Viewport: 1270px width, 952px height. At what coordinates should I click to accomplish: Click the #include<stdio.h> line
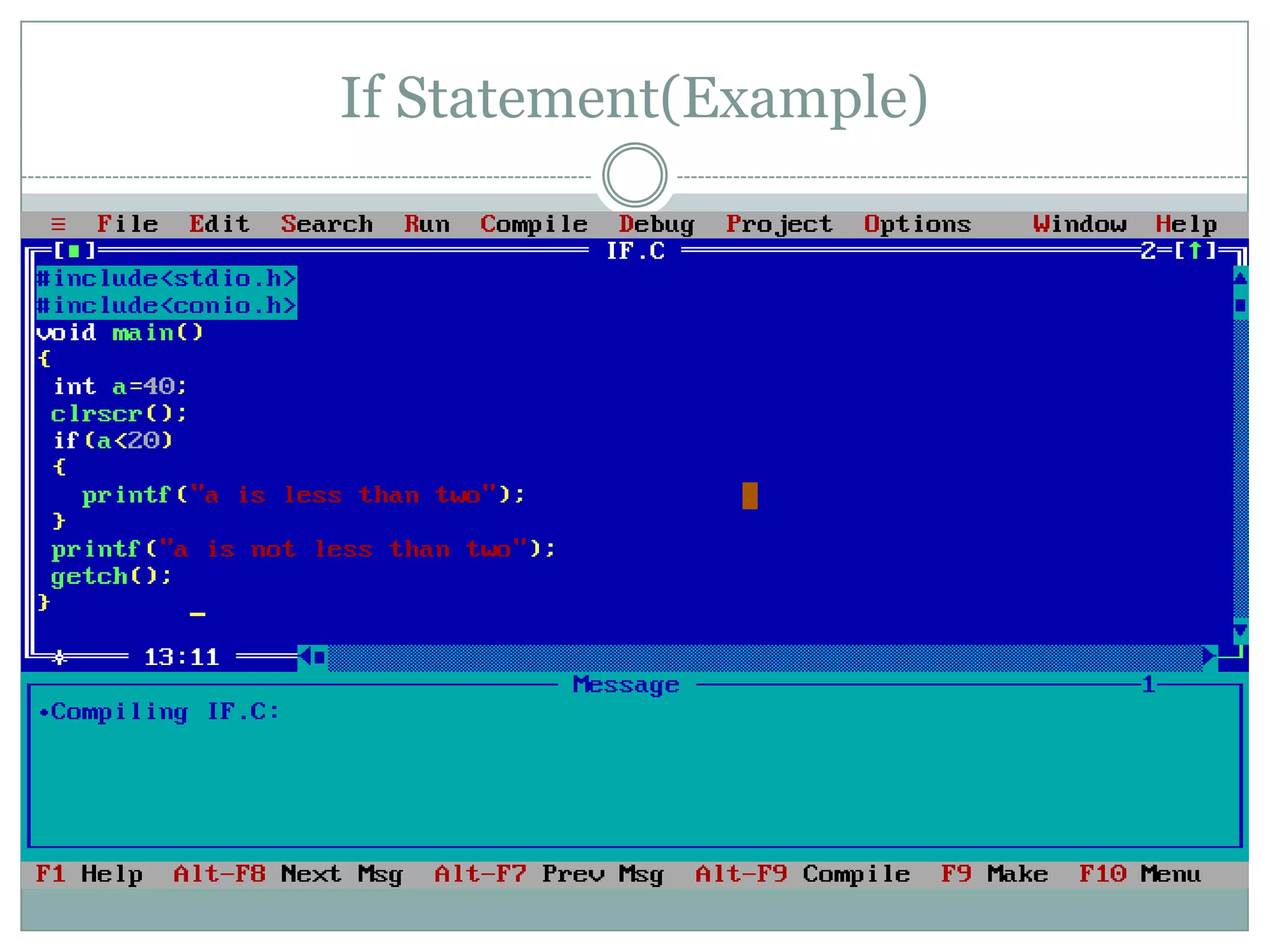(x=166, y=278)
